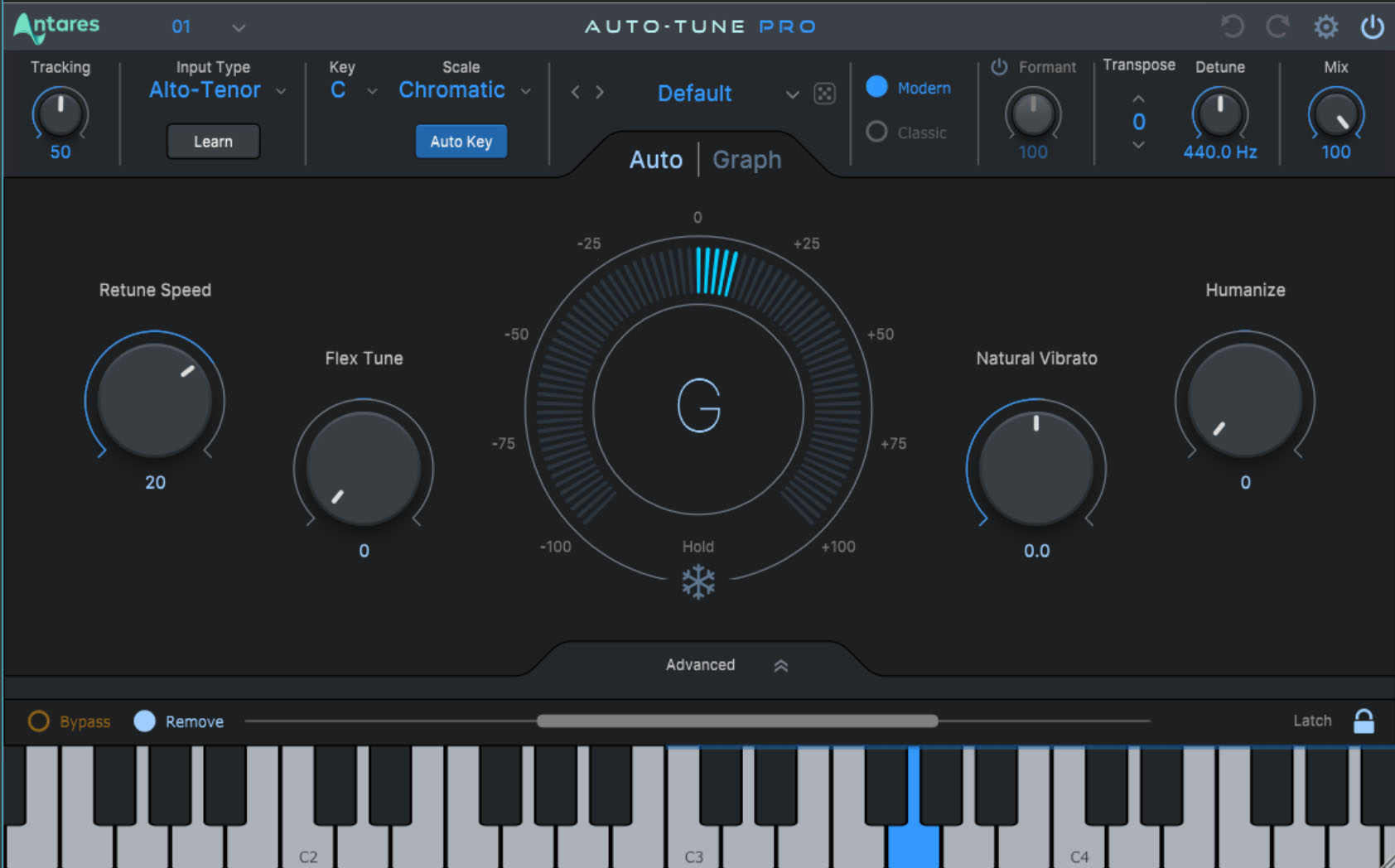
Task: Toggle the Formant power icon
Action: pos(999,66)
